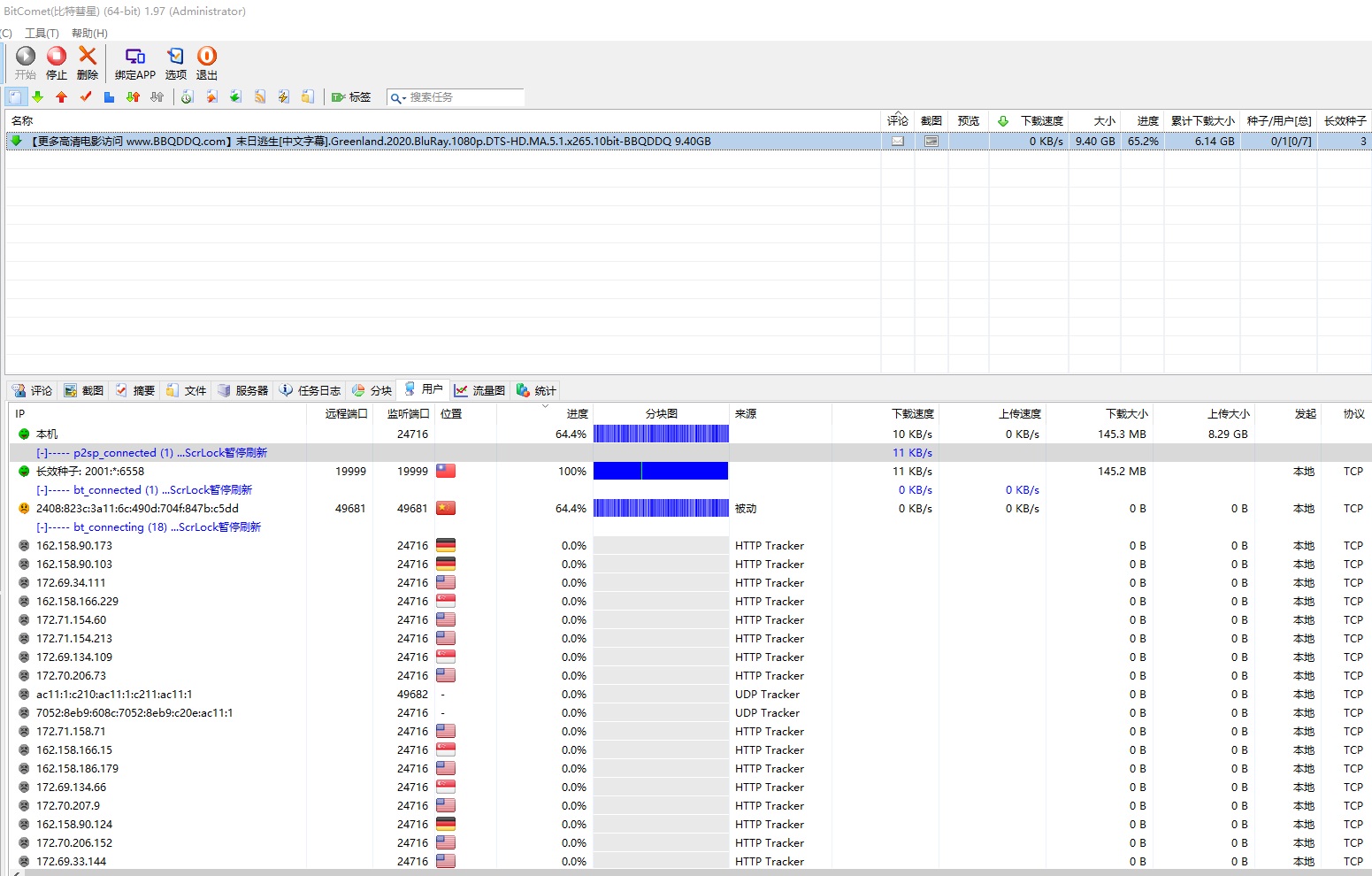Switch to the 文件 files tab

click(186, 390)
